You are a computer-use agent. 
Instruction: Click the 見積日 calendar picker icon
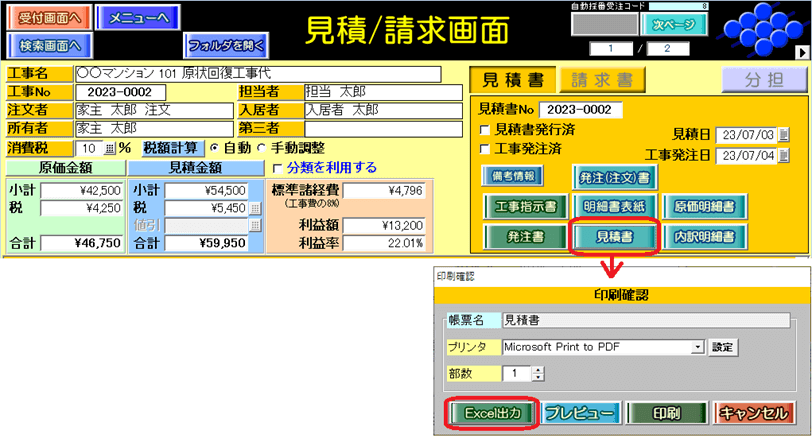[784, 136]
